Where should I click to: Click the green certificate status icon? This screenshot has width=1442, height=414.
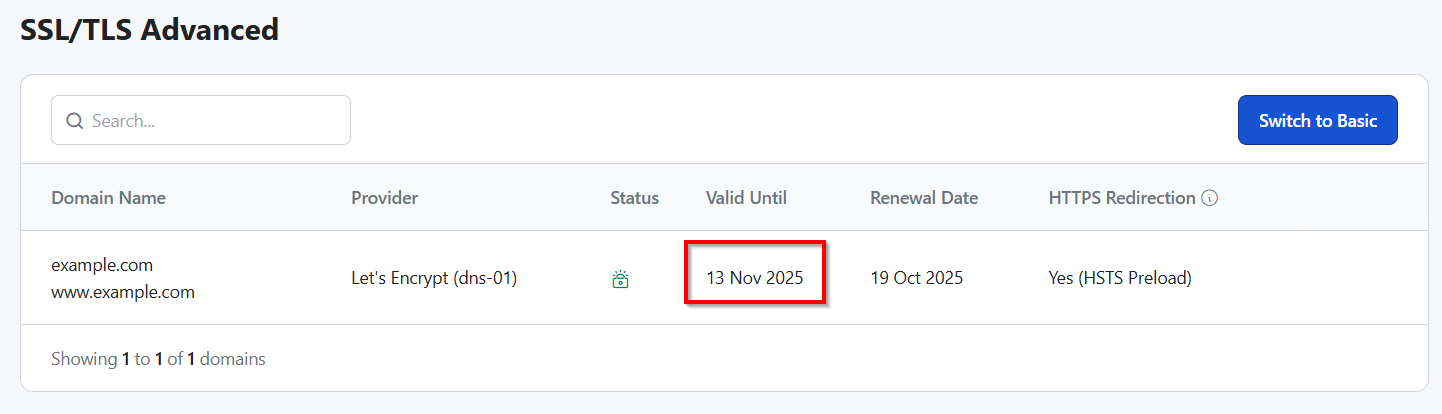[620, 279]
